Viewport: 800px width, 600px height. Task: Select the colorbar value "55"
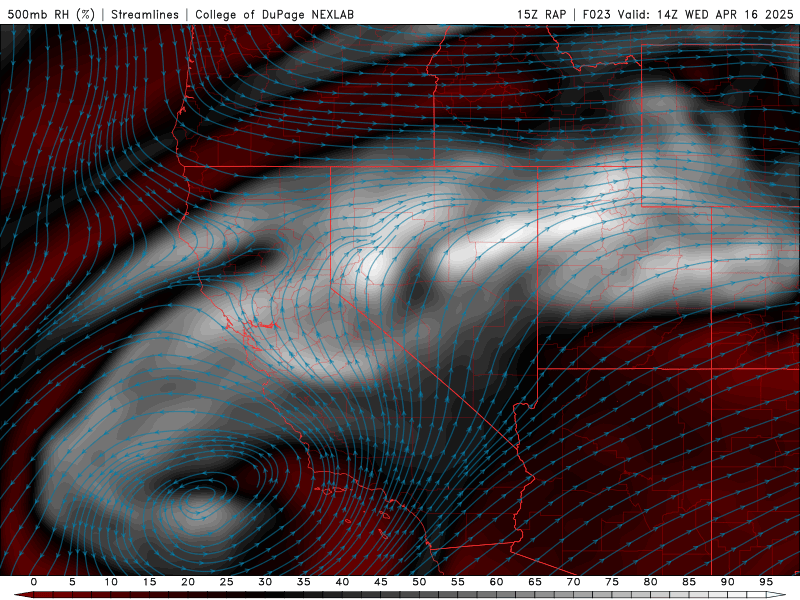pyautogui.click(x=458, y=582)
